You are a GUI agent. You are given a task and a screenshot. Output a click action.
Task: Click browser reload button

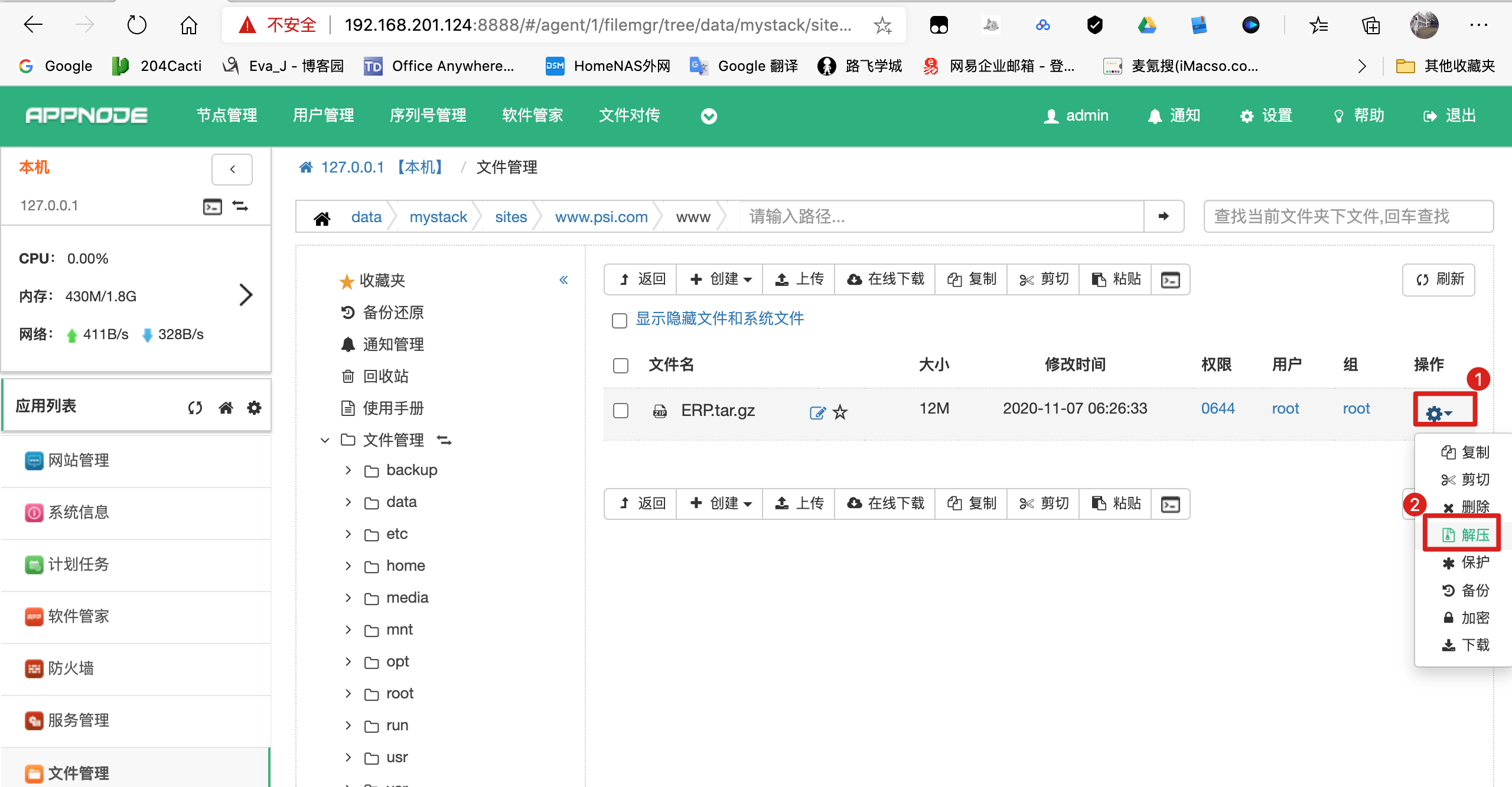tap(136, 25)
